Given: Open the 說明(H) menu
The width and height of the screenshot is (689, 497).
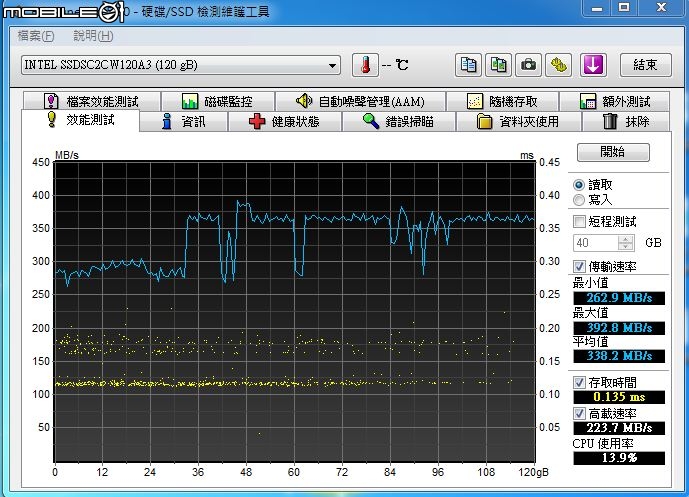Looking at the screenshot, I should click(x=93, y=36).
